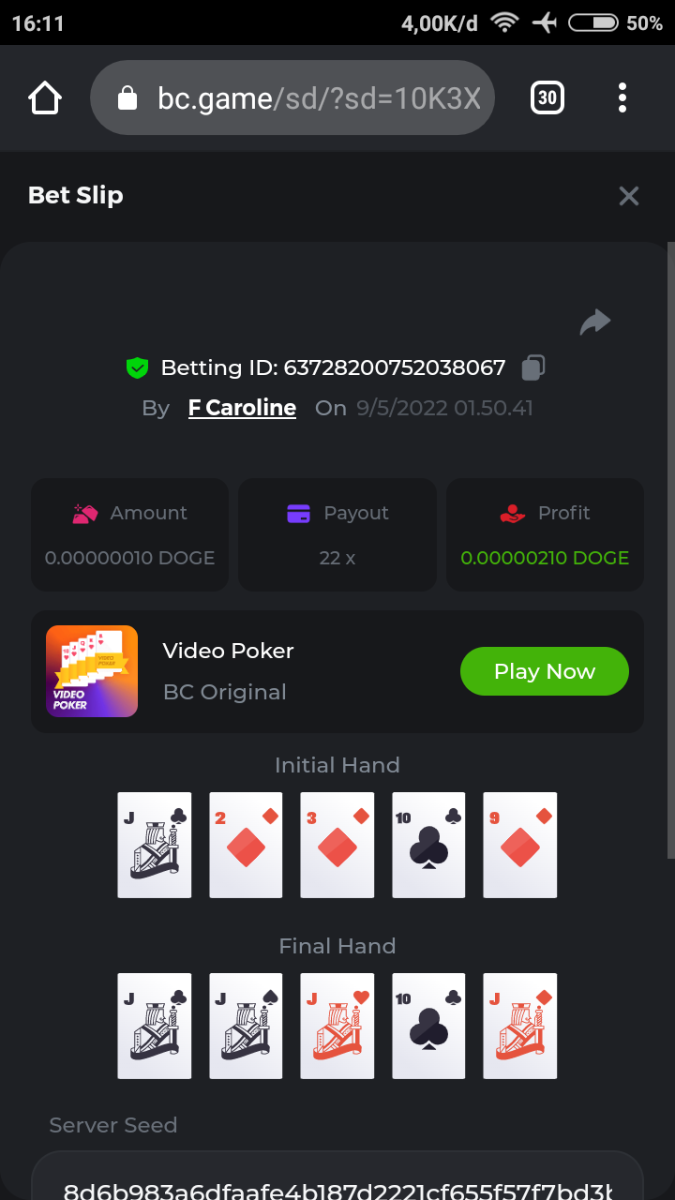Screen dimensions: 675x1200
Task: Tap the bc.game address bar
Action: click(292, 98)
